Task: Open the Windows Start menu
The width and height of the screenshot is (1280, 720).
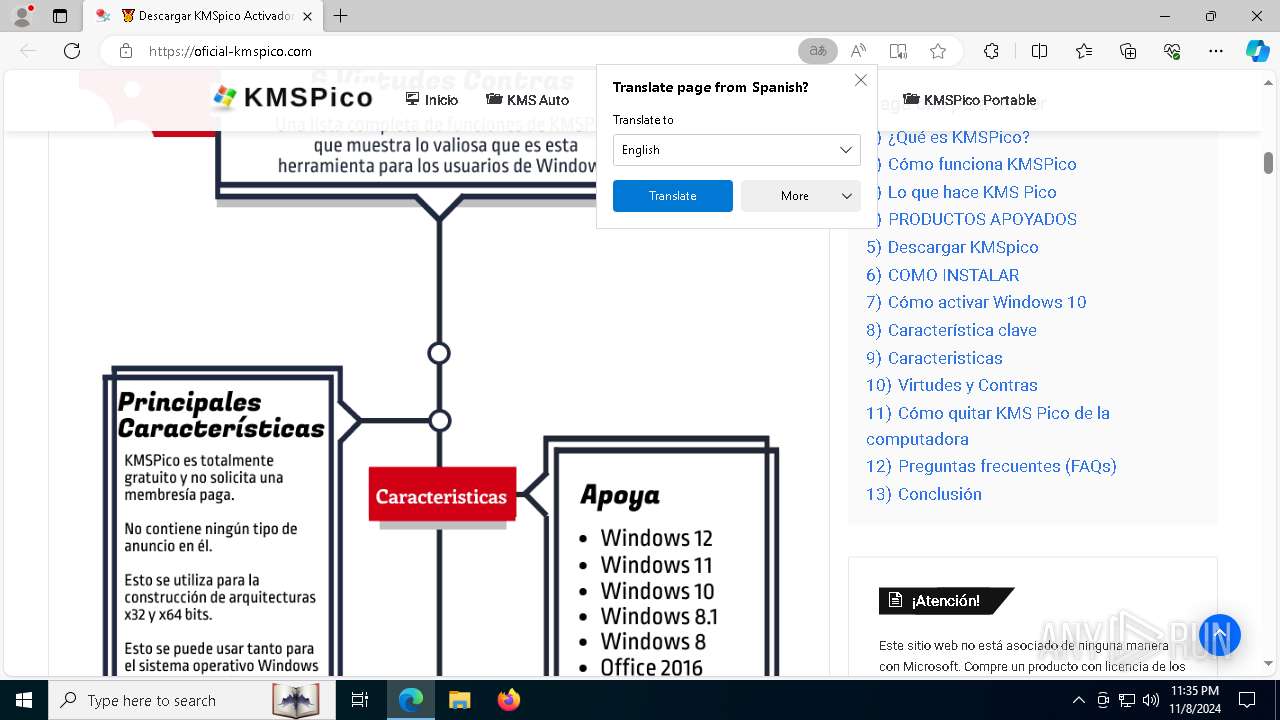Action: click(23, 700)
